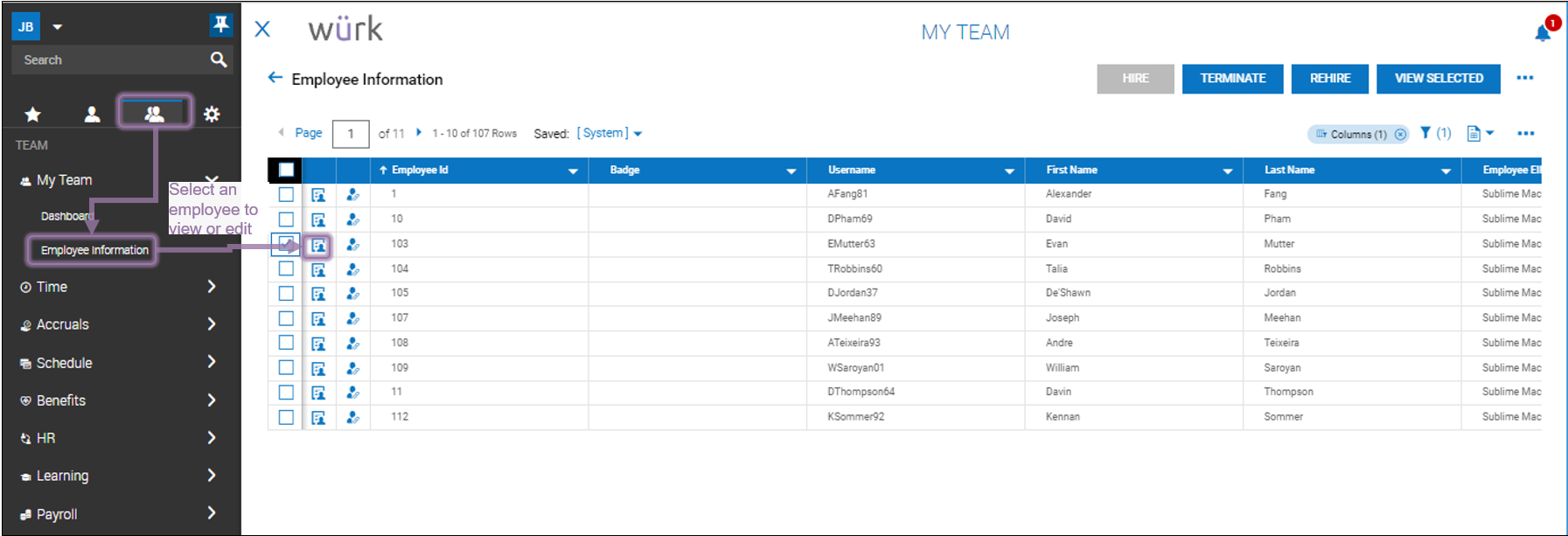Go back using the arrow beside Employee Information
The image size is (1568, 536).
(275, 78)
